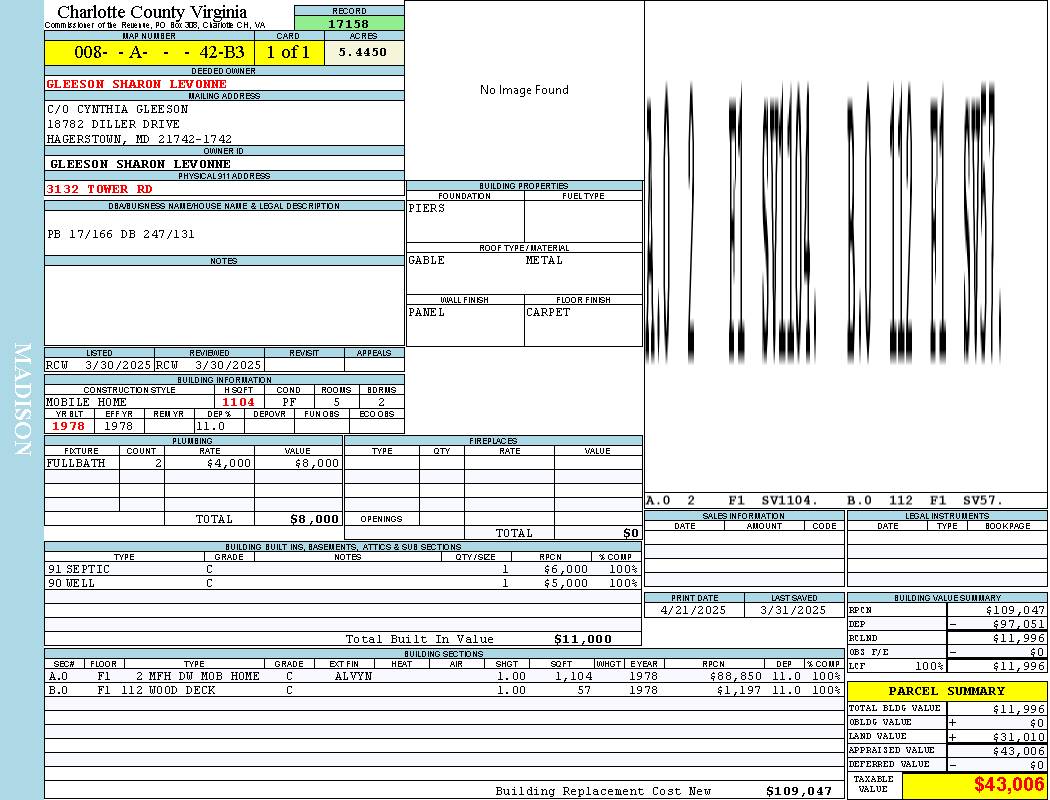Click the fireplaces total $0
Viewport: 1050px width, 800px height.
pos(631,533)
